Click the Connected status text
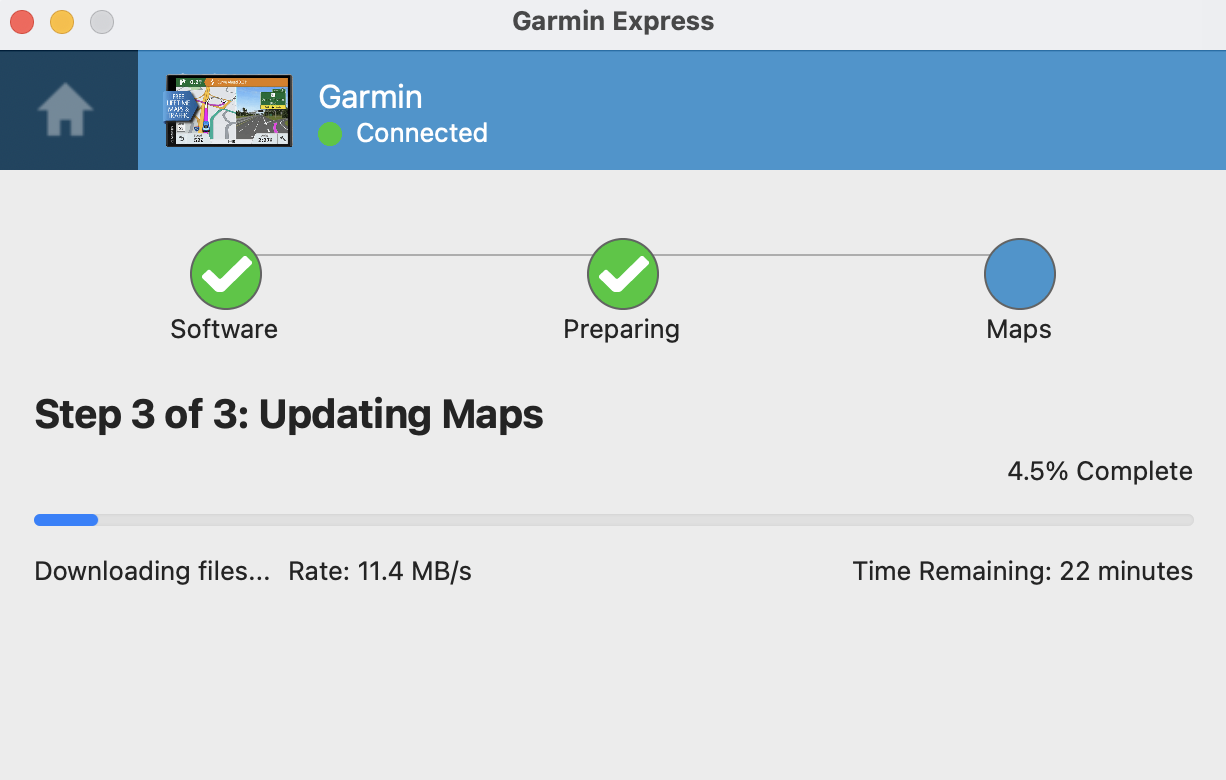 point(421,133)
